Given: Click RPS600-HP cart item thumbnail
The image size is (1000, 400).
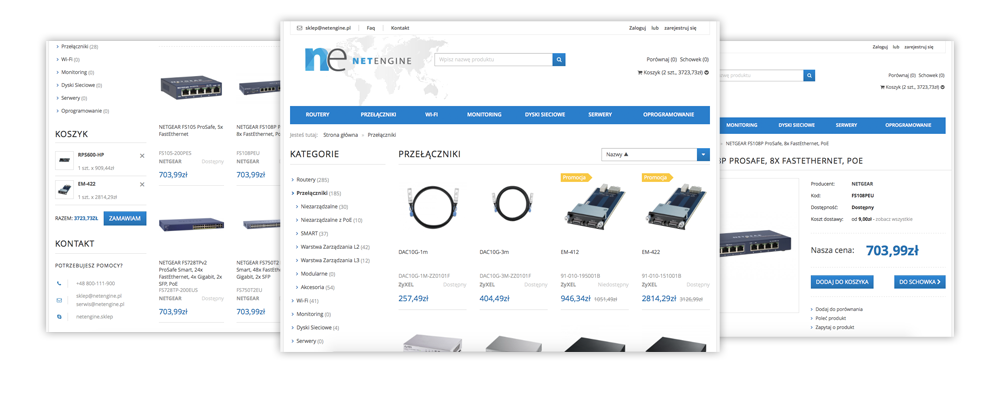Looking at the screenshot, I should [64, 159].
